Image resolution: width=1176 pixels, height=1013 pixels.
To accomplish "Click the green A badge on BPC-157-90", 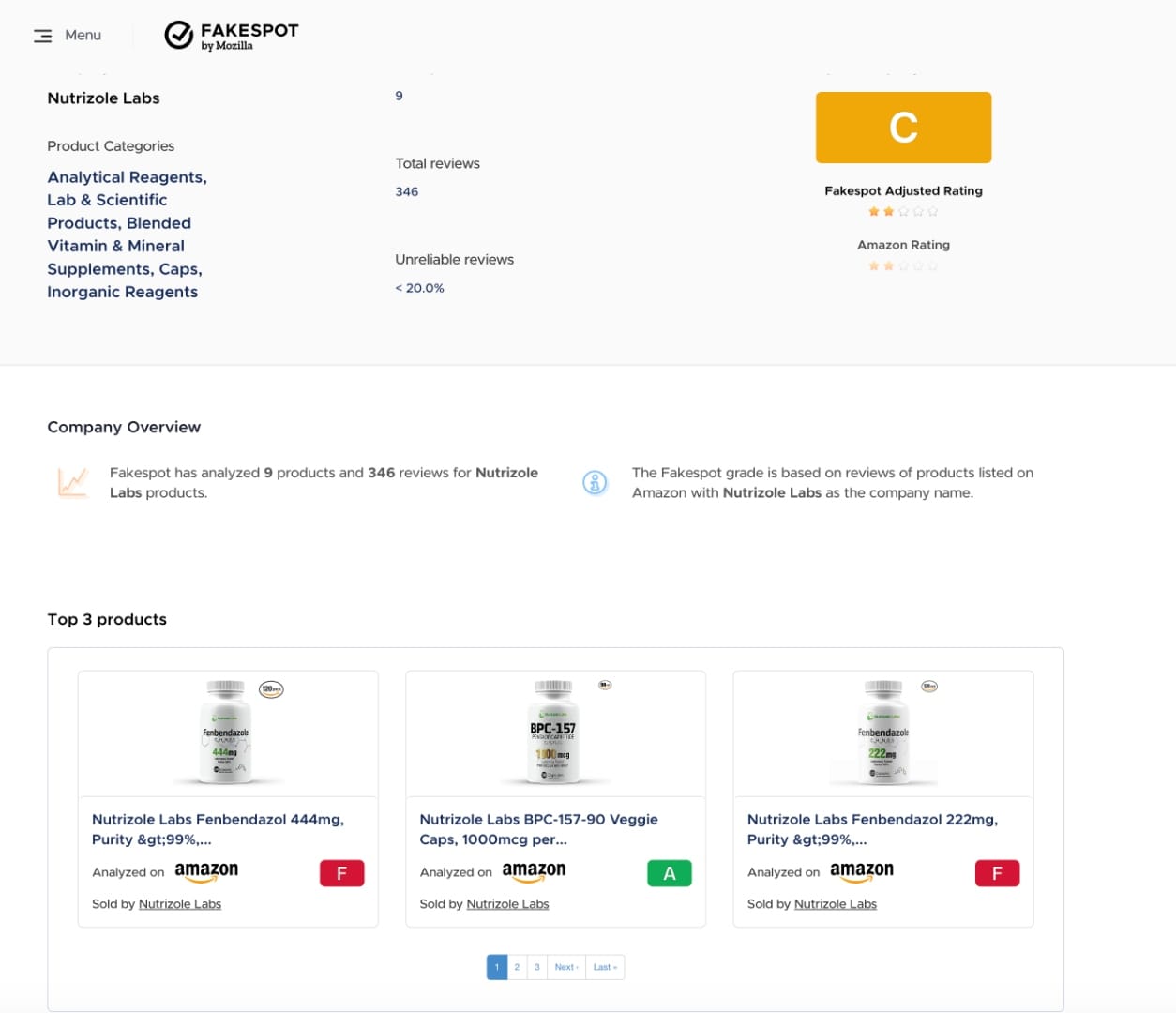I will point(669,872).
